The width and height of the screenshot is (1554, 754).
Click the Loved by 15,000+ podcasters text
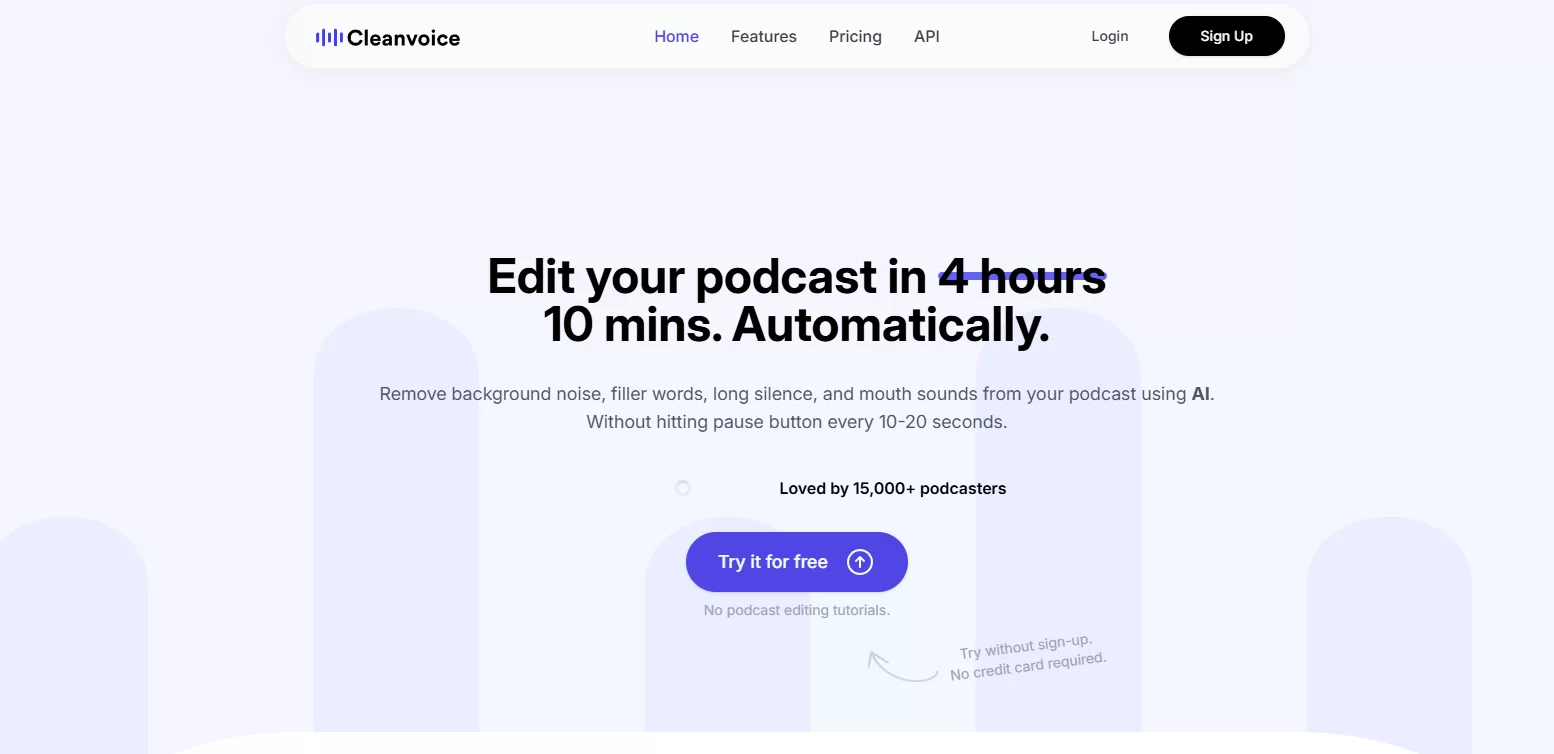point(892,488)
